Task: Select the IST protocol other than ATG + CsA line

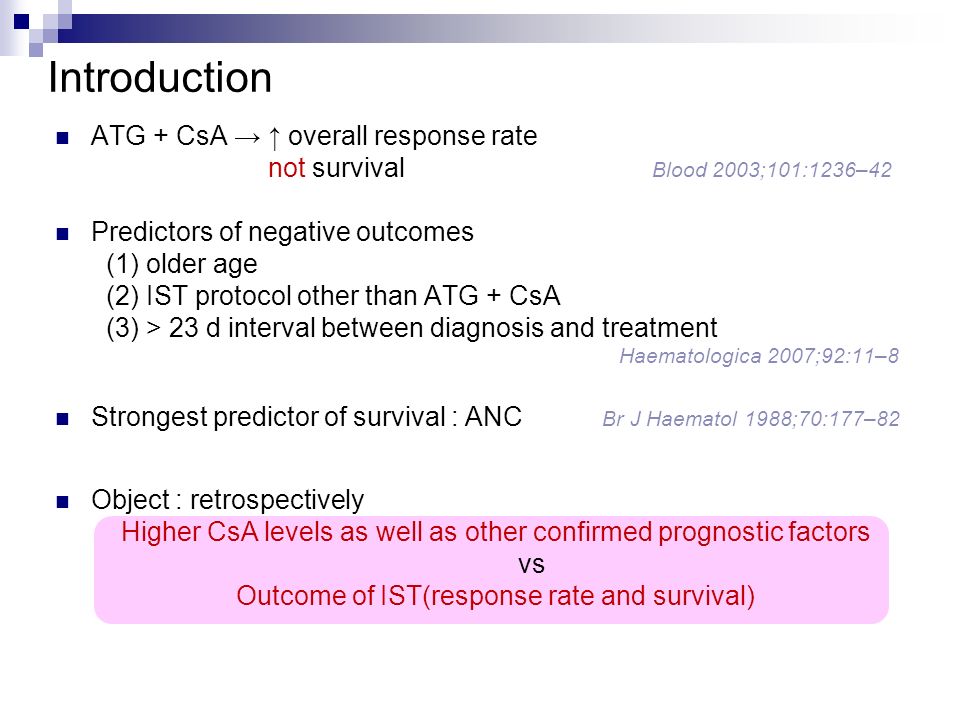Action: pos(333,296)
